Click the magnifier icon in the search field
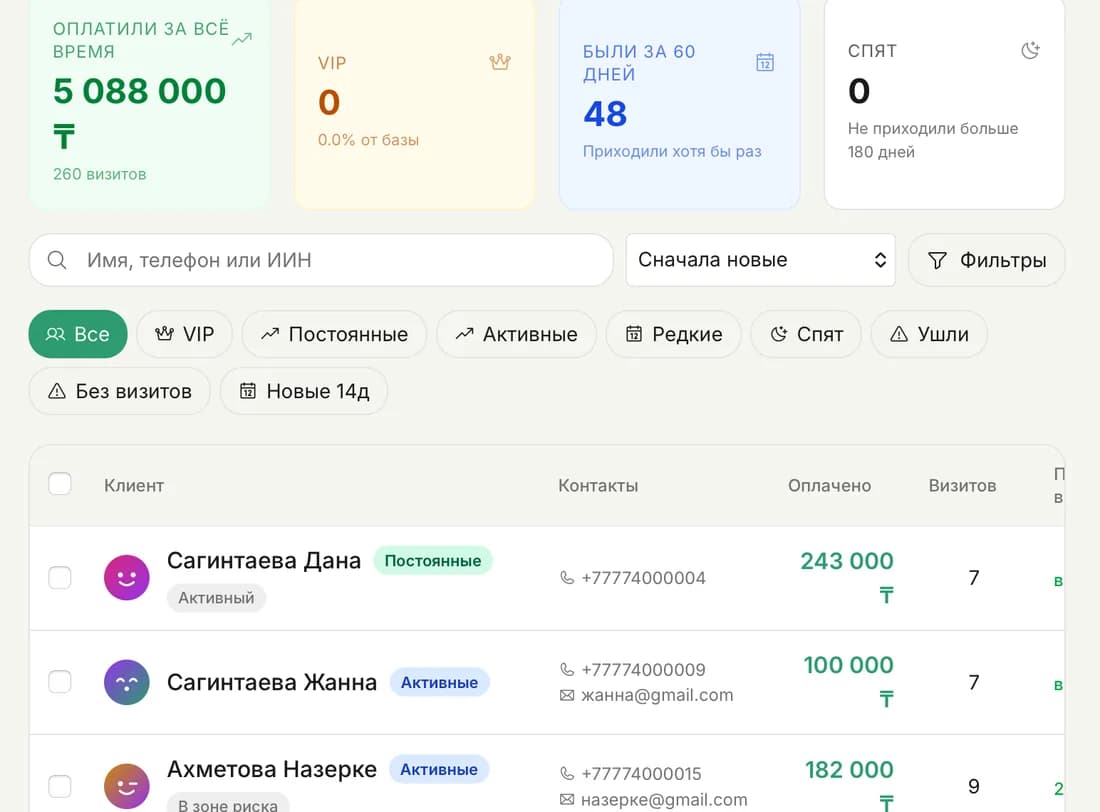1100x812 pixels. (57, 260)
